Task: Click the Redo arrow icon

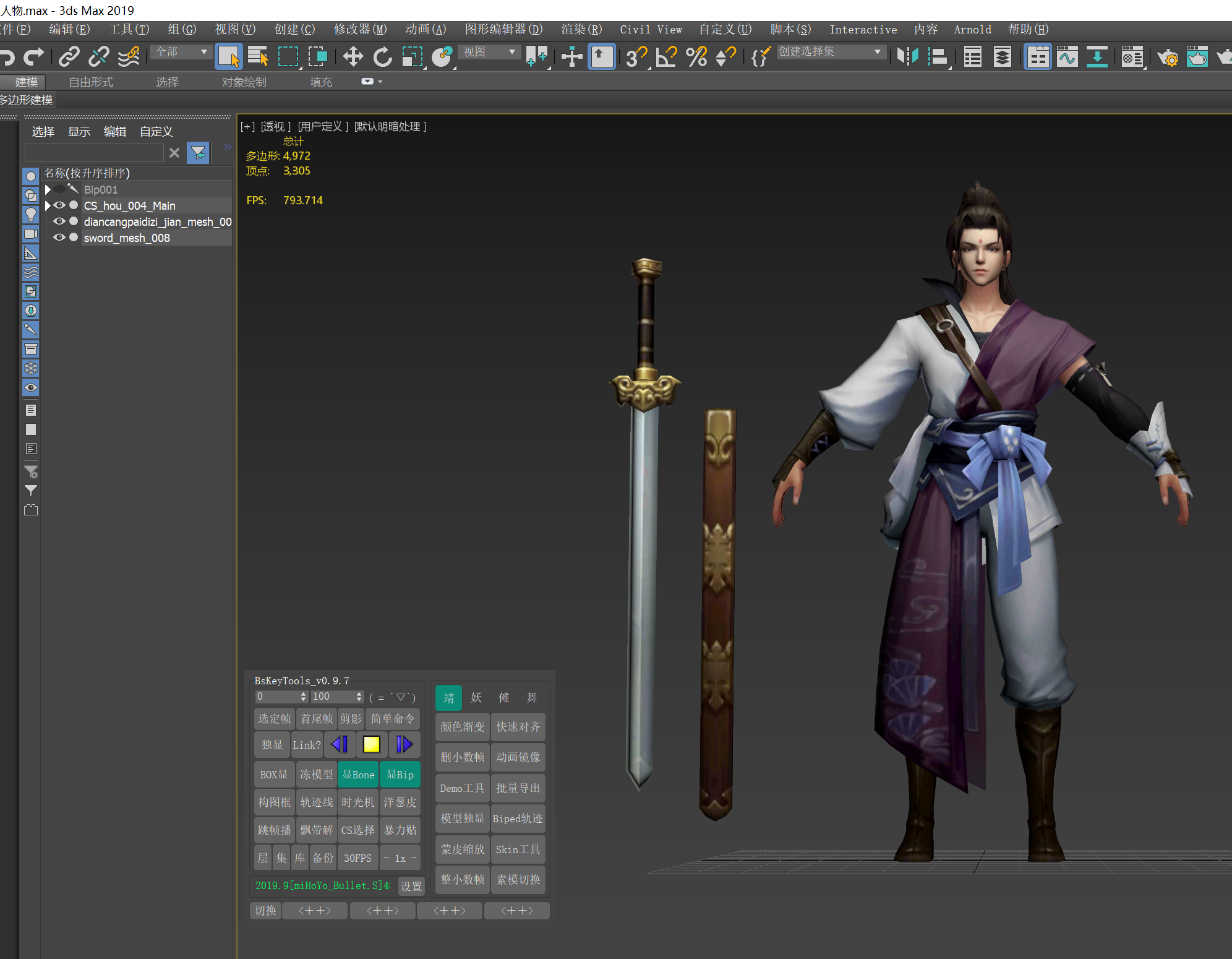Action: (33, 57)
